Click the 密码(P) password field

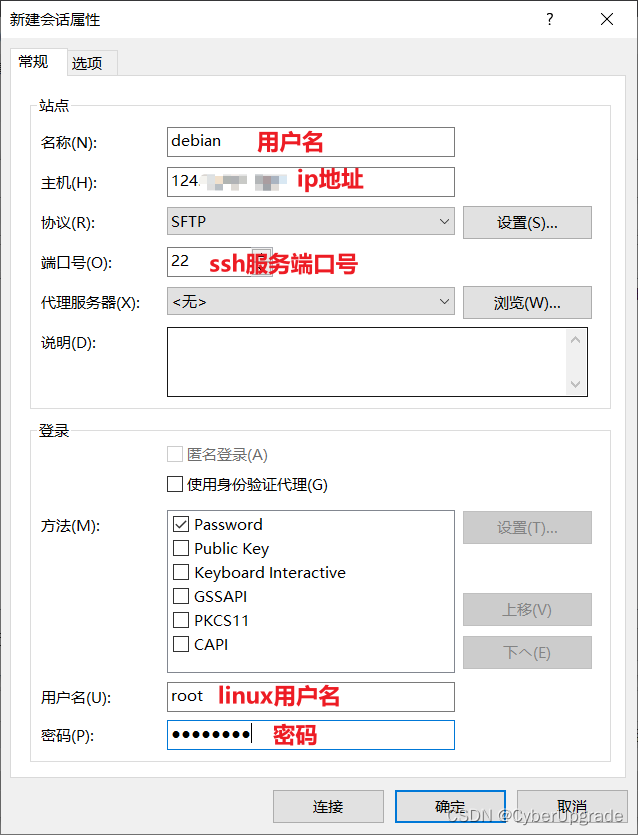(310, 735)
